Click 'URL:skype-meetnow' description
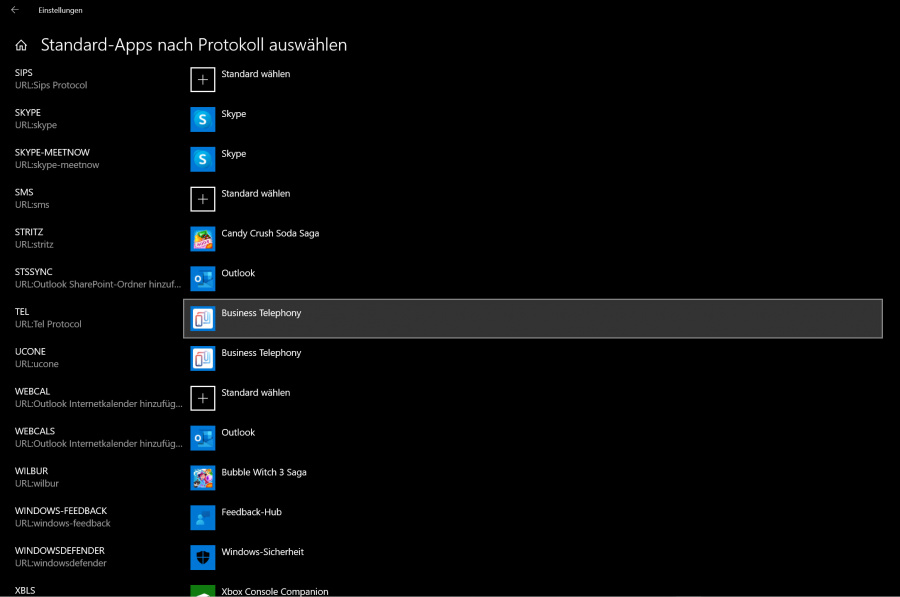Screen dimensions: 900x597 [57, 165]
